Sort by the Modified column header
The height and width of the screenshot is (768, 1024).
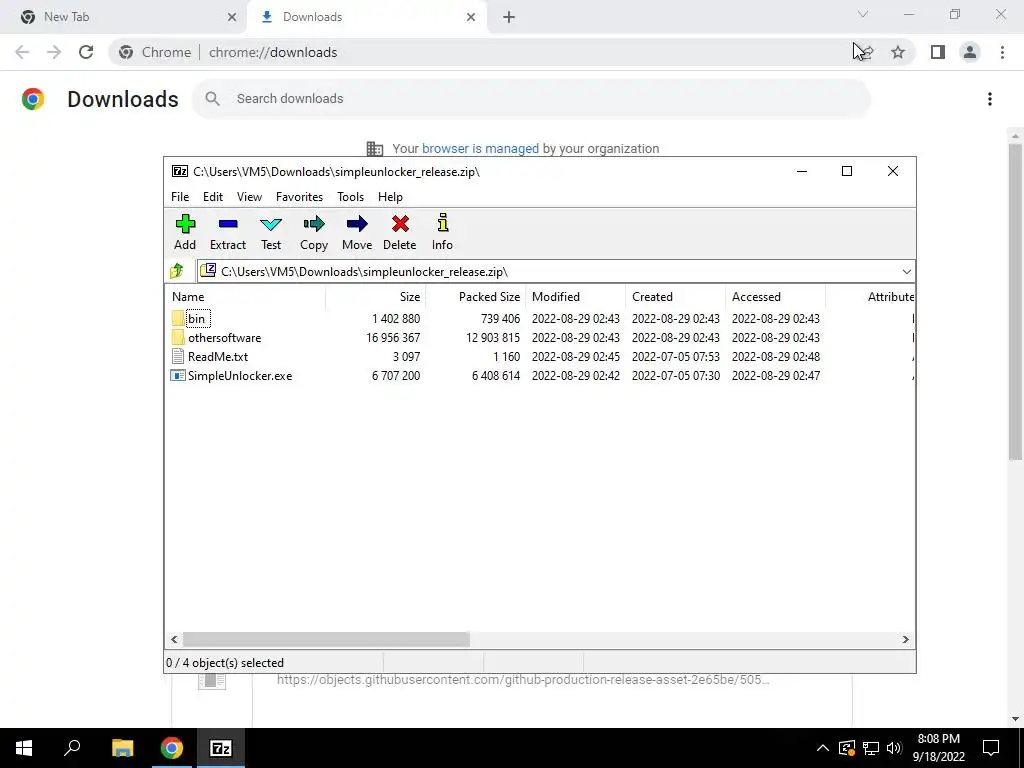(x=575, y=296)
